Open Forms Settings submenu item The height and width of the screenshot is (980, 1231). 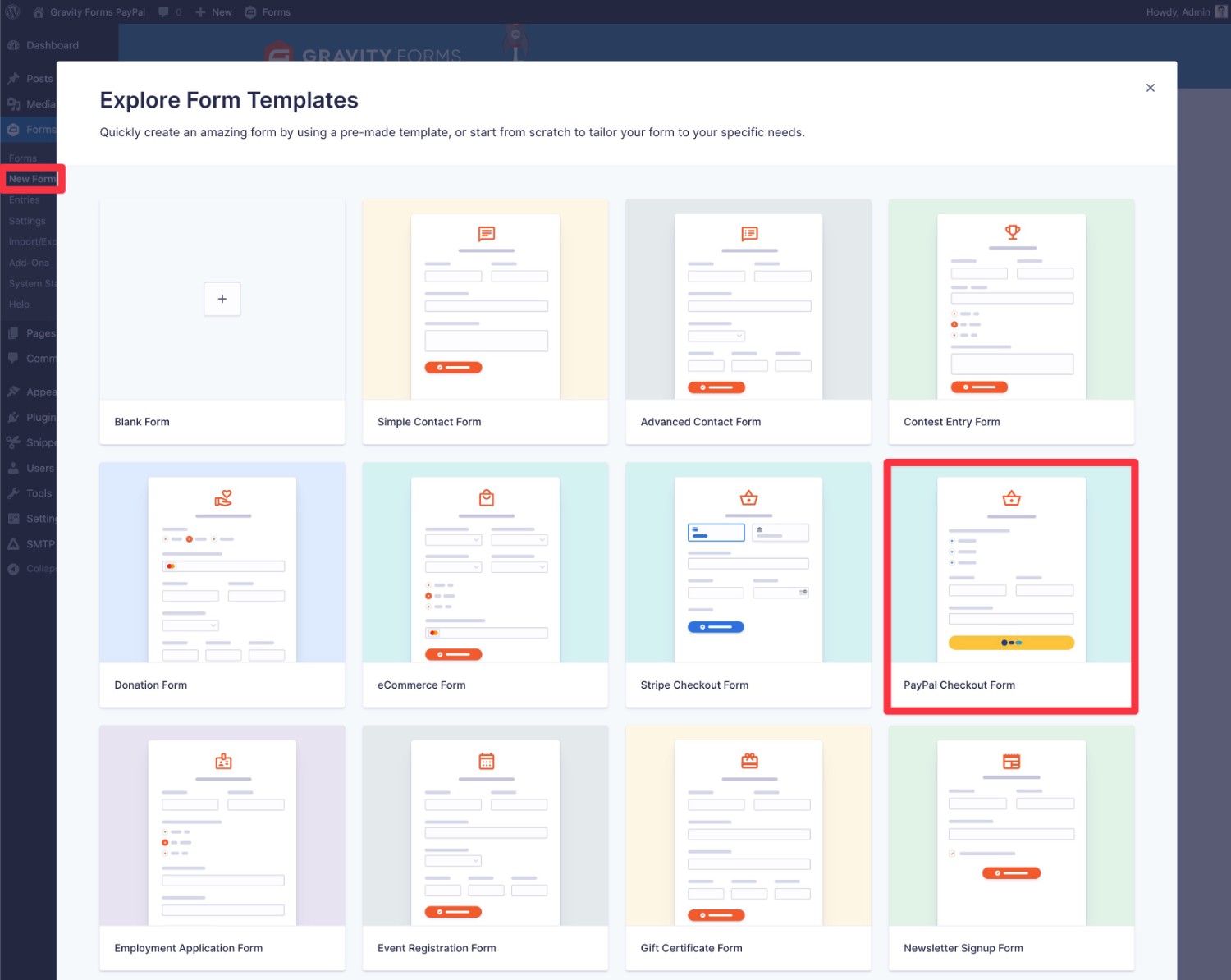click(27, 221)
